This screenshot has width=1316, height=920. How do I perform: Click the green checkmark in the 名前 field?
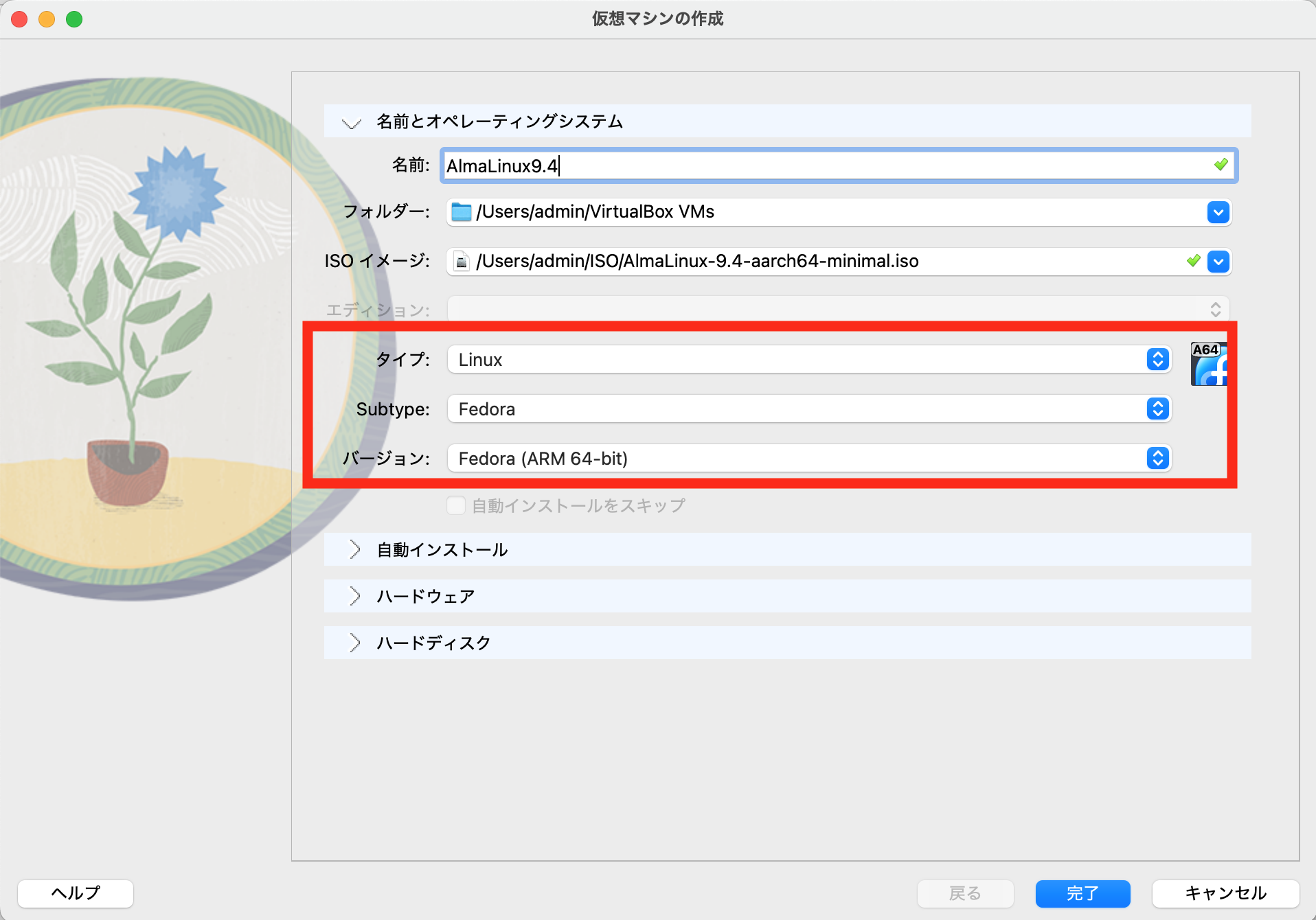point(1221,165)
